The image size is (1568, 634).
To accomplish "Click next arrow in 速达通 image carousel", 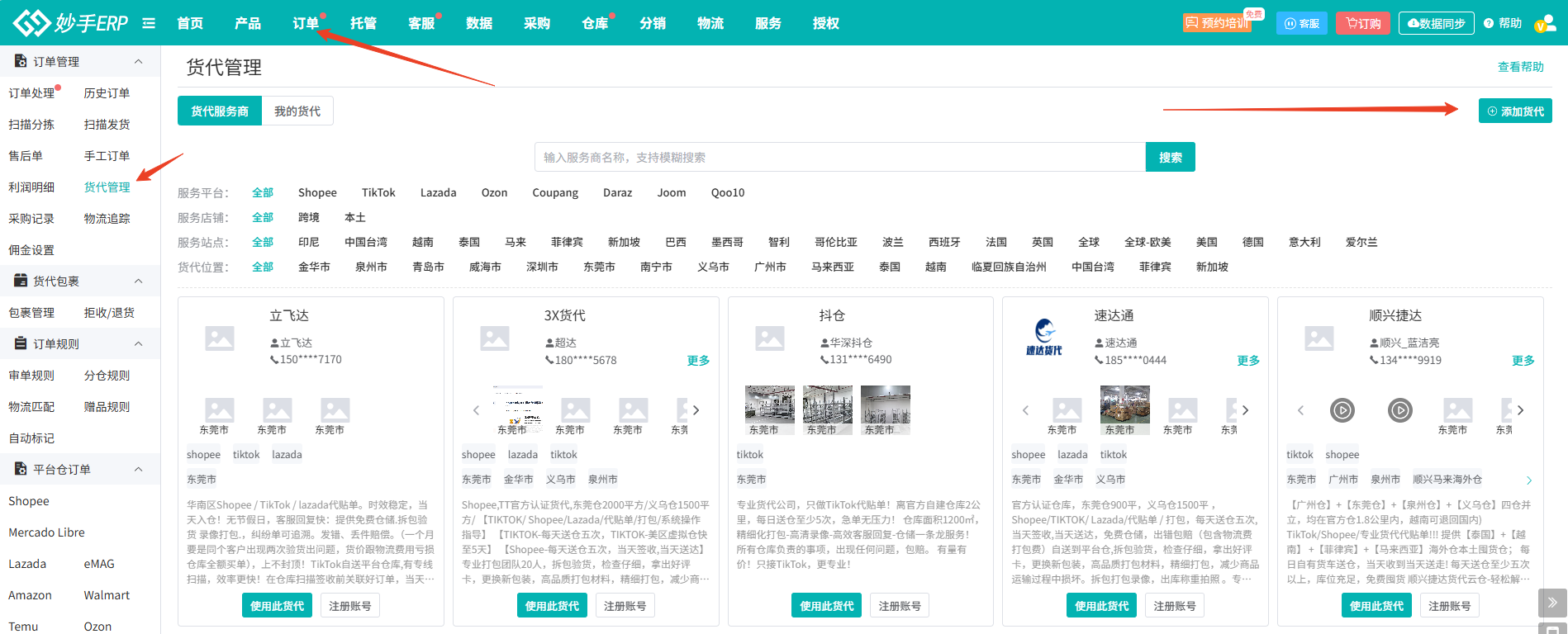I will [1246, 410].
